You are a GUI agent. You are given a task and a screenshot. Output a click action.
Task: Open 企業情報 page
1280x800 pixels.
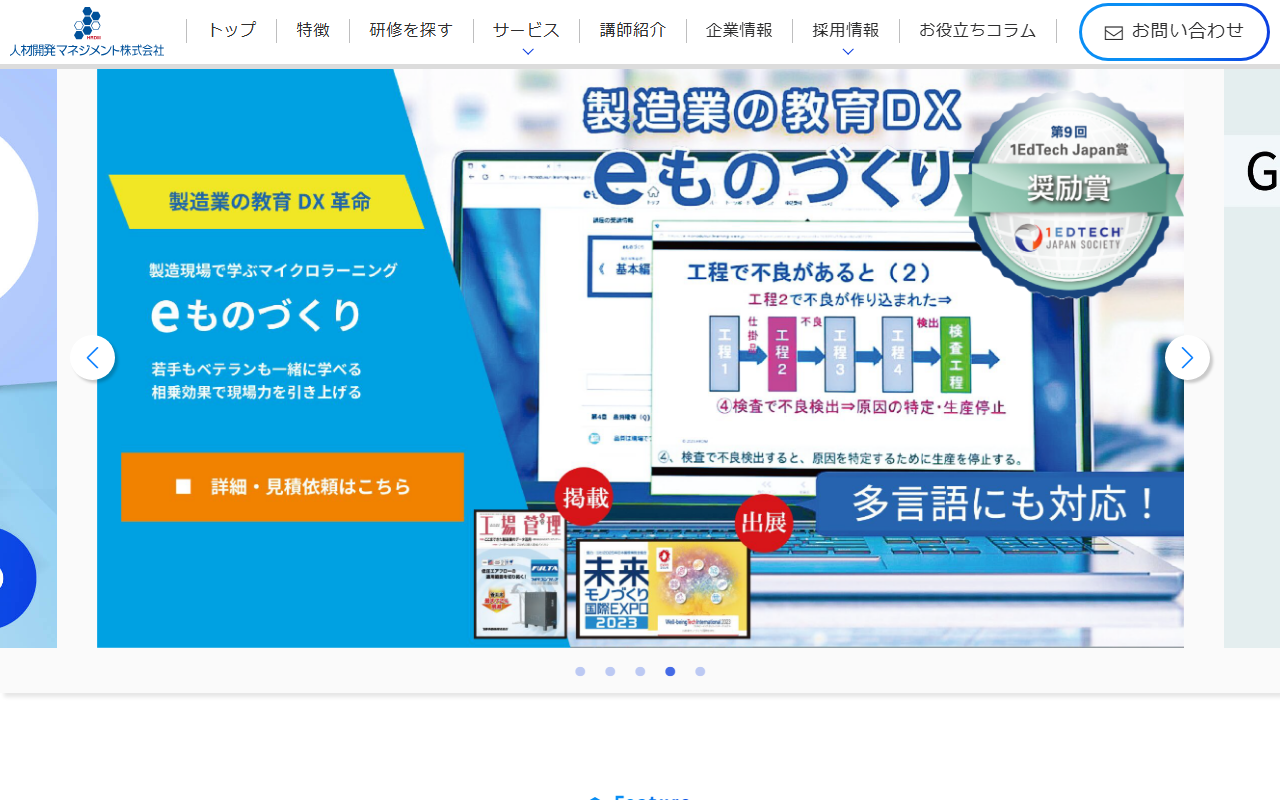[739, 30]
